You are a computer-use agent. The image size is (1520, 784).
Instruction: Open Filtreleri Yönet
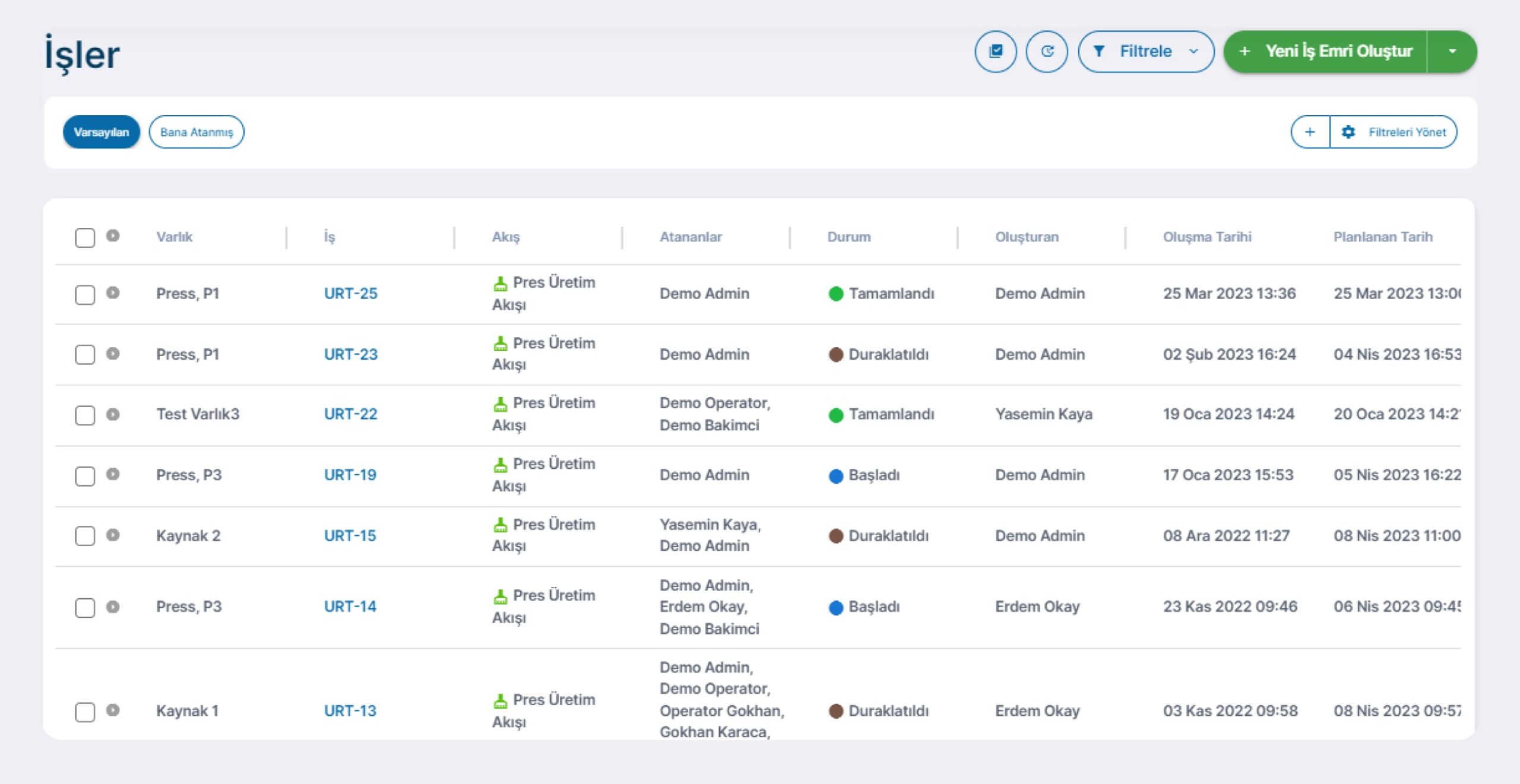1394,132
